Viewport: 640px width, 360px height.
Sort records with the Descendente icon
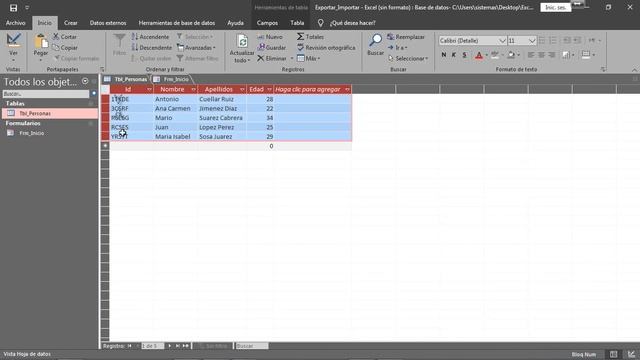[x=135, y=48]
